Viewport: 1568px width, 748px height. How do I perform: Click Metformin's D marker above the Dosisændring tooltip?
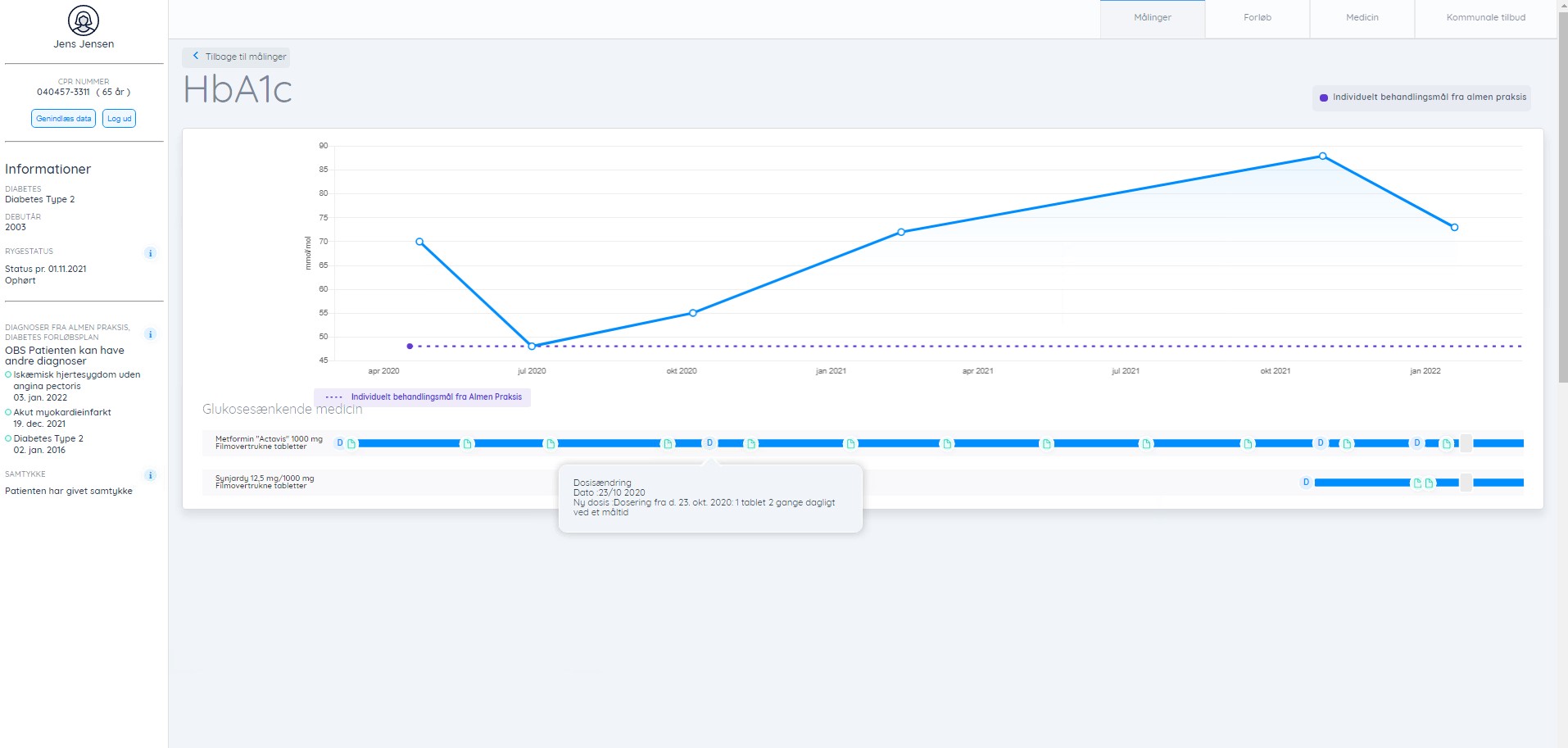tap(709, 443)
